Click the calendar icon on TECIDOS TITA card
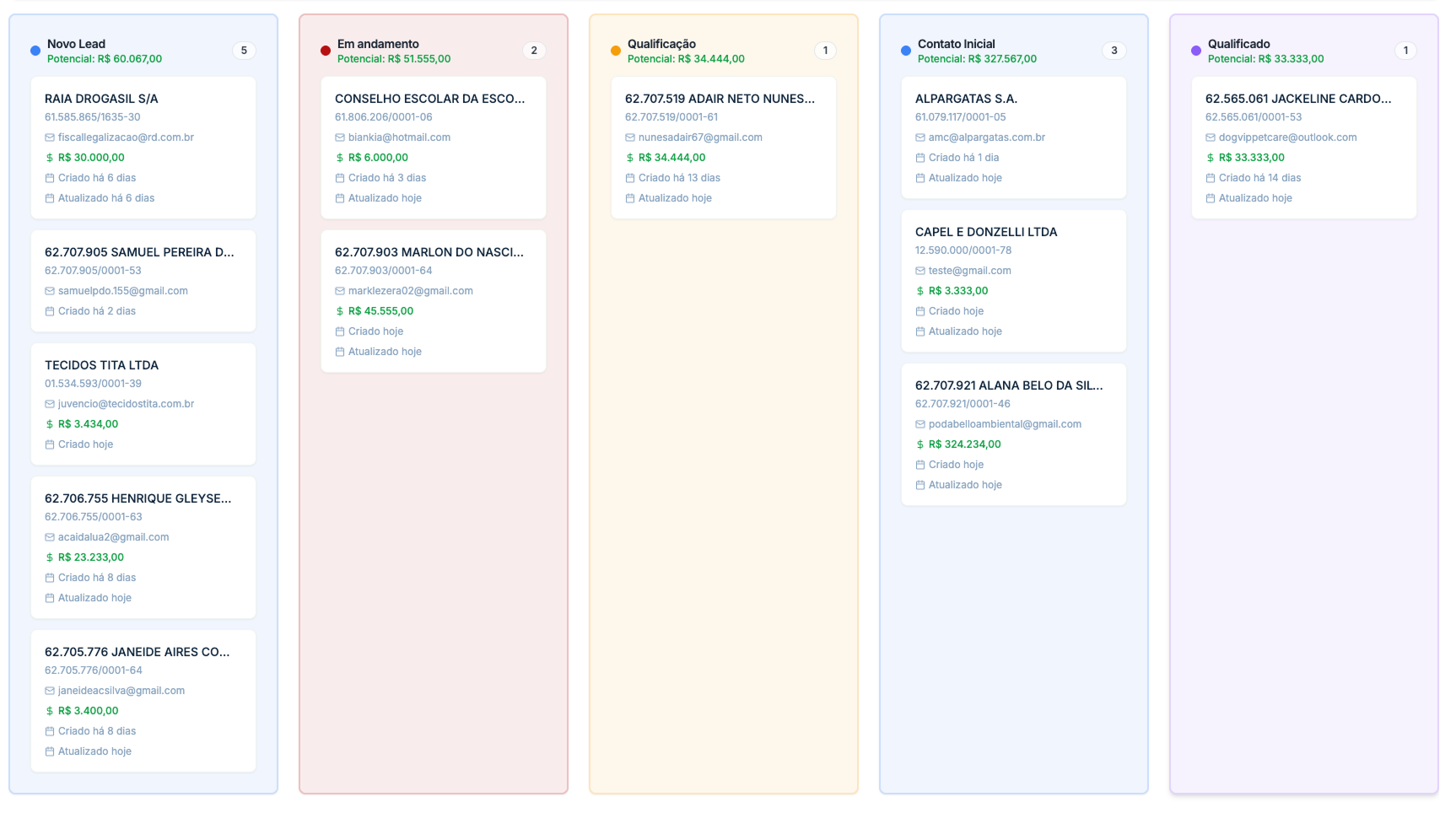Image resolution: width=1456 pixels, height=813 pixels. point(49,444)
